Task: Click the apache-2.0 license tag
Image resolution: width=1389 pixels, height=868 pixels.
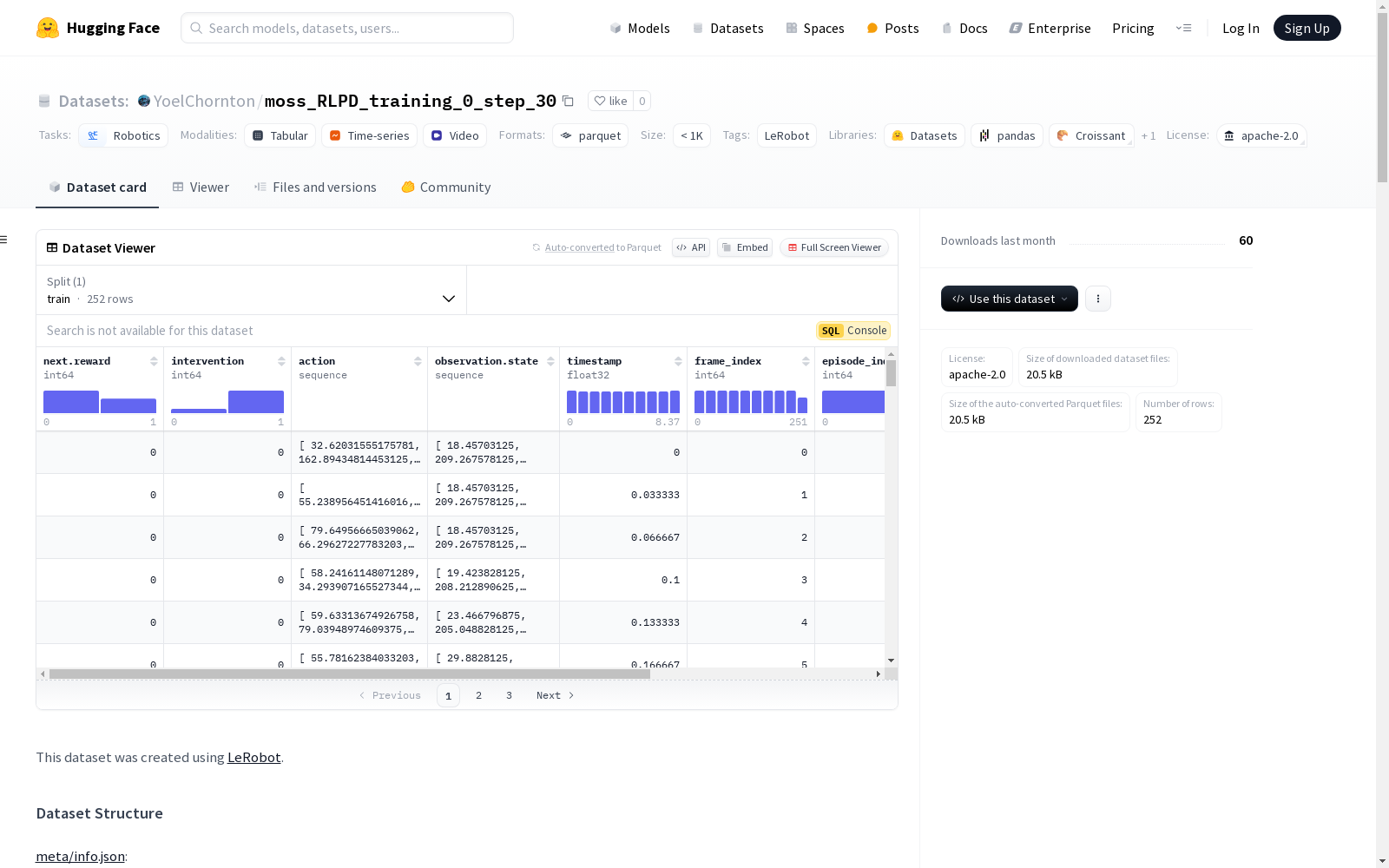Action: coord(1261,135)
